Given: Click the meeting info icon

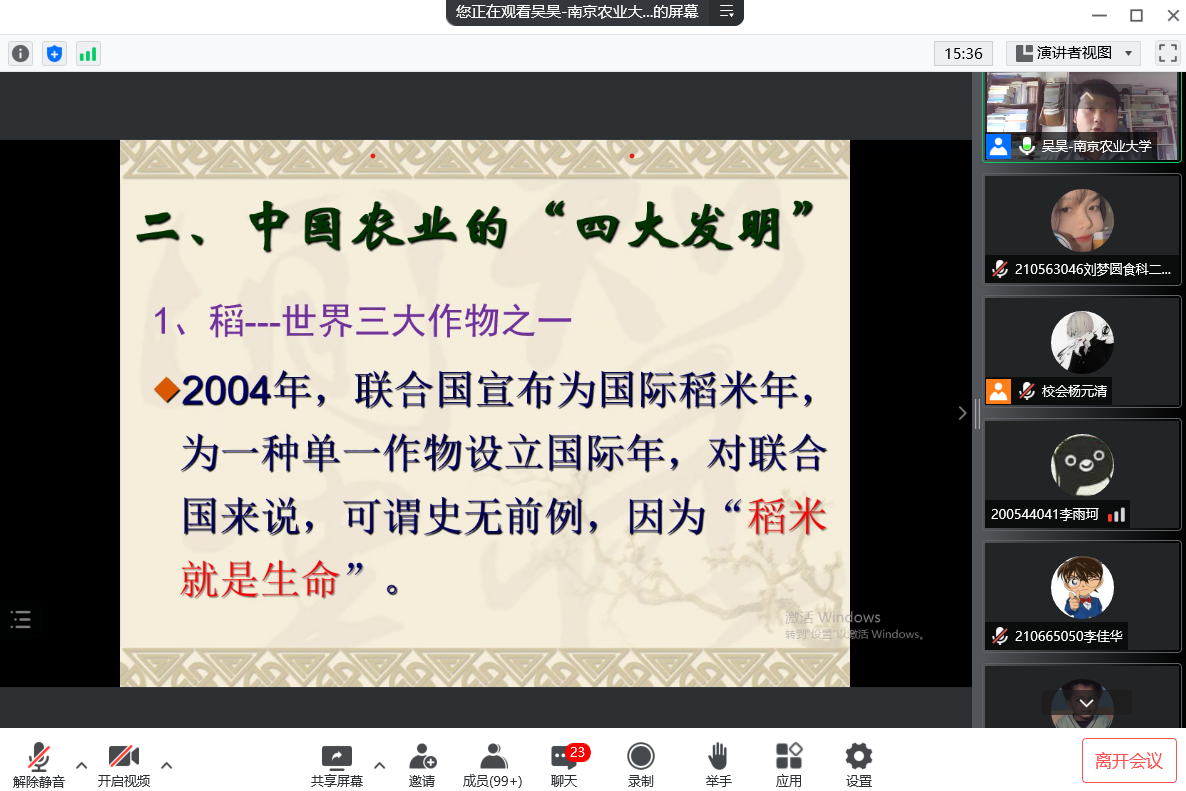Looking at the screenshot, I should coord(20,54).
